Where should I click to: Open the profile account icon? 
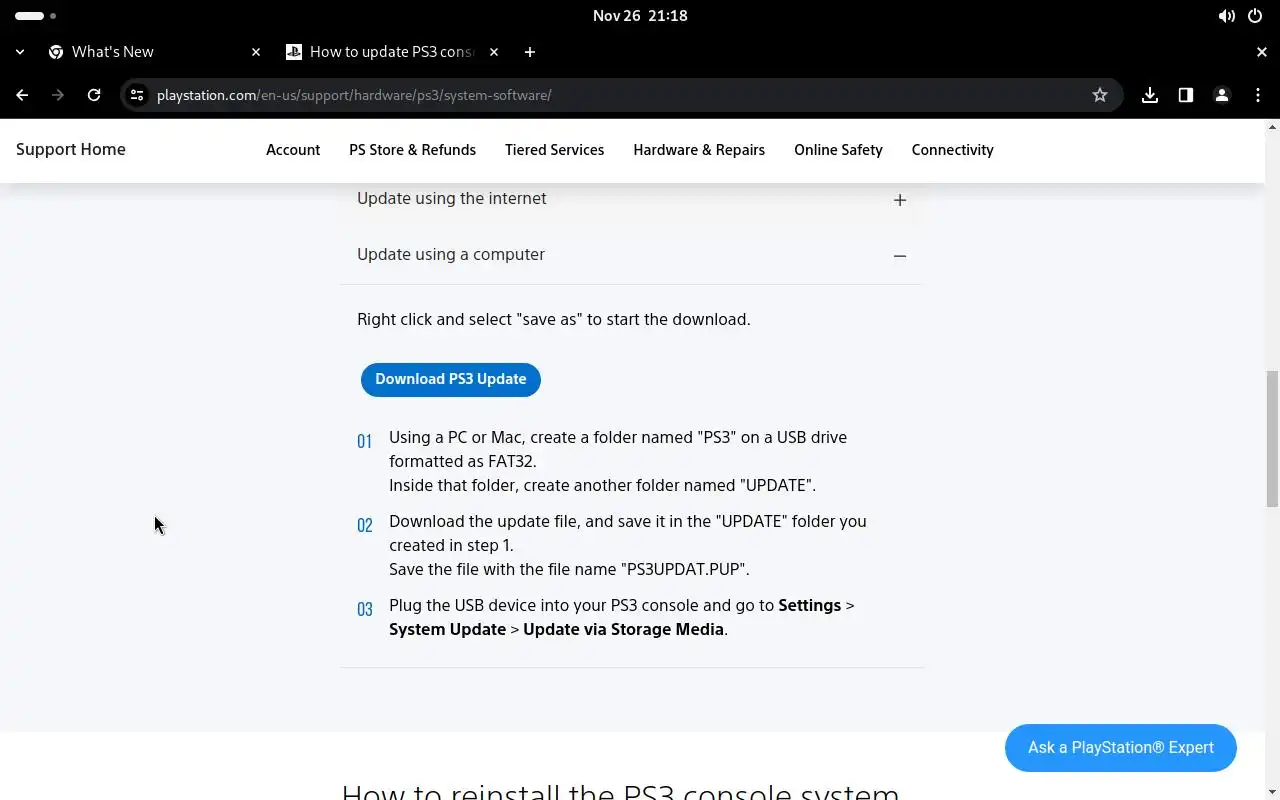[1222, 95]
